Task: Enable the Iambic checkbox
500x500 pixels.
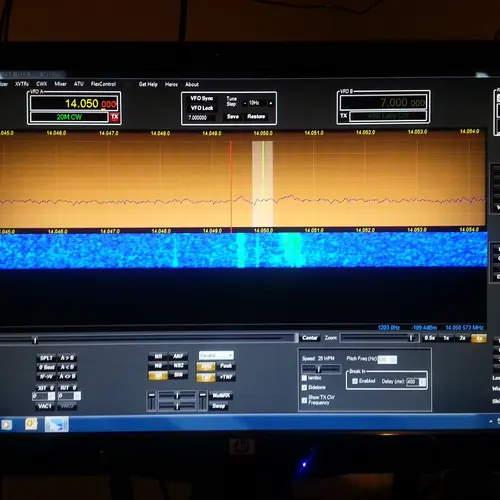Action: pyautogui.click(x=304, y=378)
